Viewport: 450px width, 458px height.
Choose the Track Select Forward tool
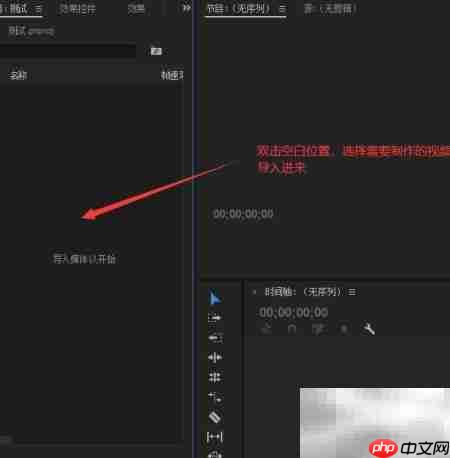pyautogui.click(x=215, y=317)
